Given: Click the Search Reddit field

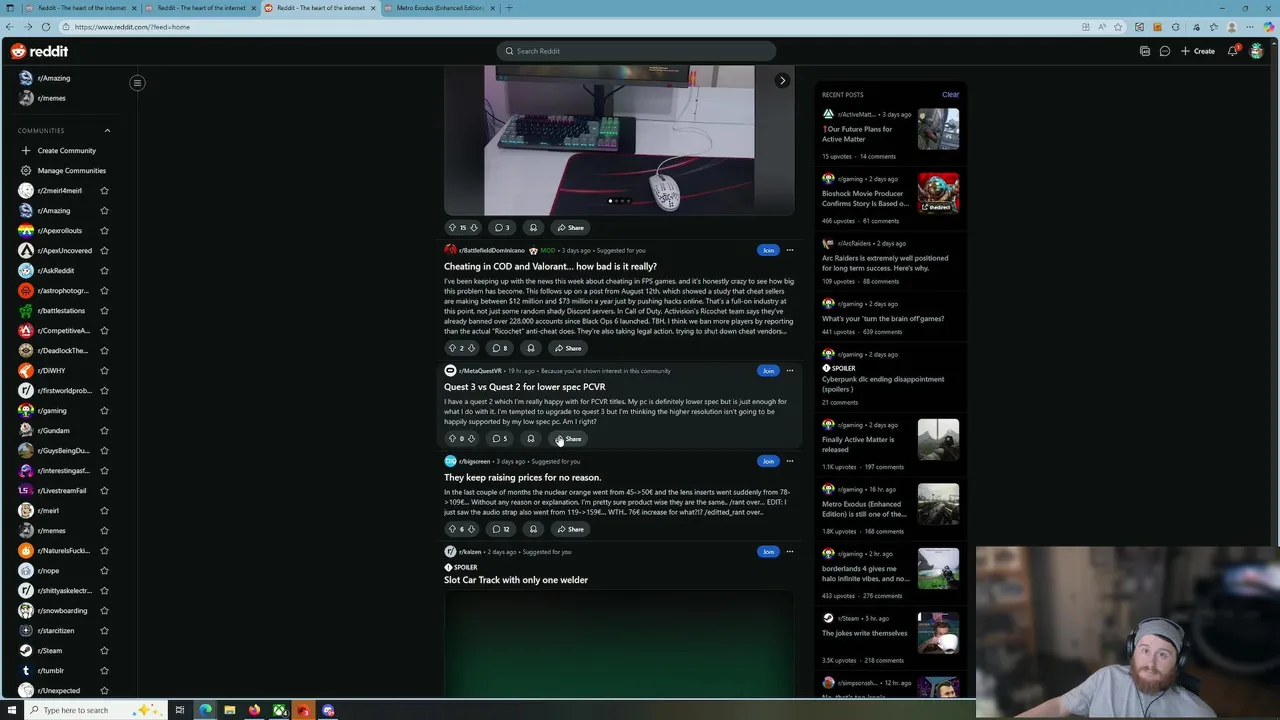Looking at the screenshot, I should coord(636,51).
